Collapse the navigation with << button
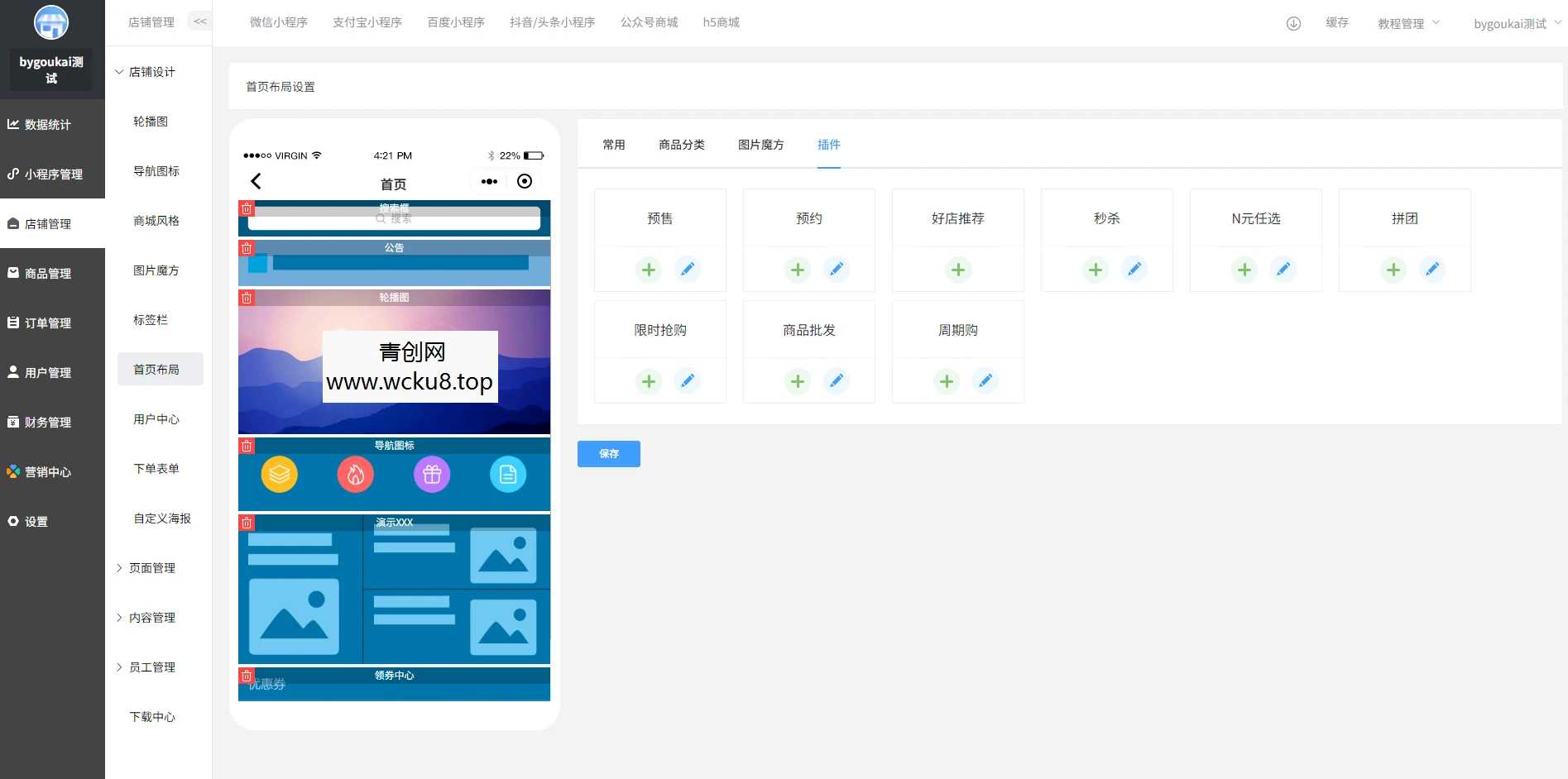Screen dimensions: 1568x779 click(x=199, y=21)
